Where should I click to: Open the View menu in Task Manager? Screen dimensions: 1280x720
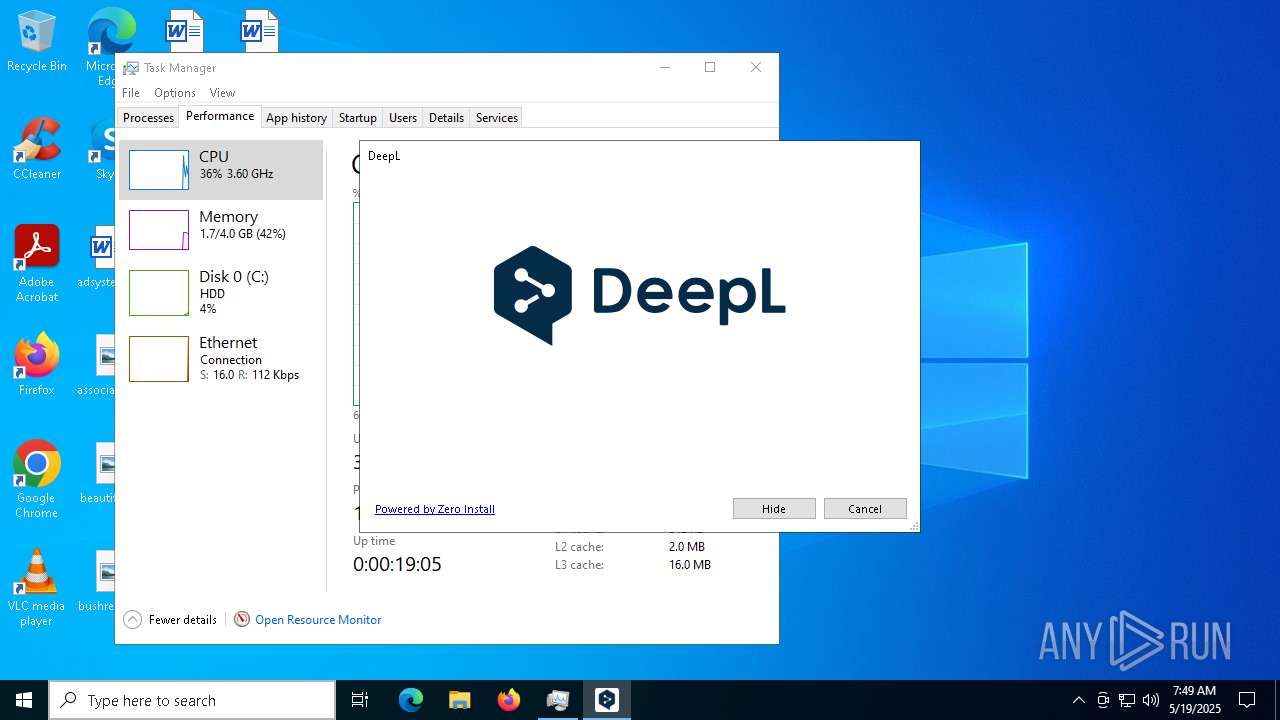222,93
